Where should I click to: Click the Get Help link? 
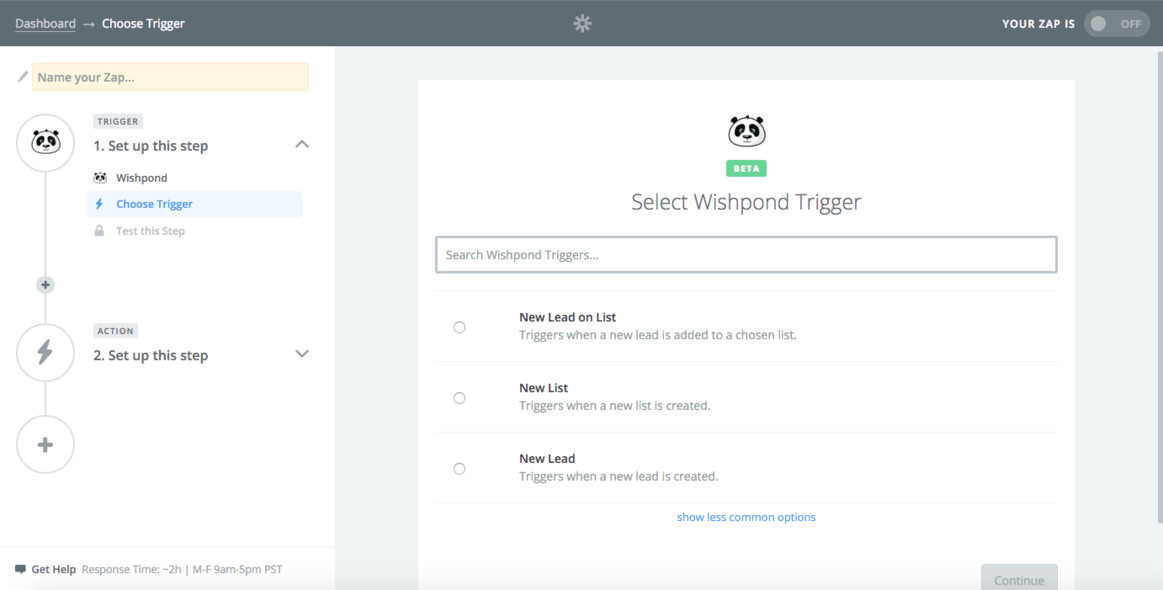pos(53,570)
